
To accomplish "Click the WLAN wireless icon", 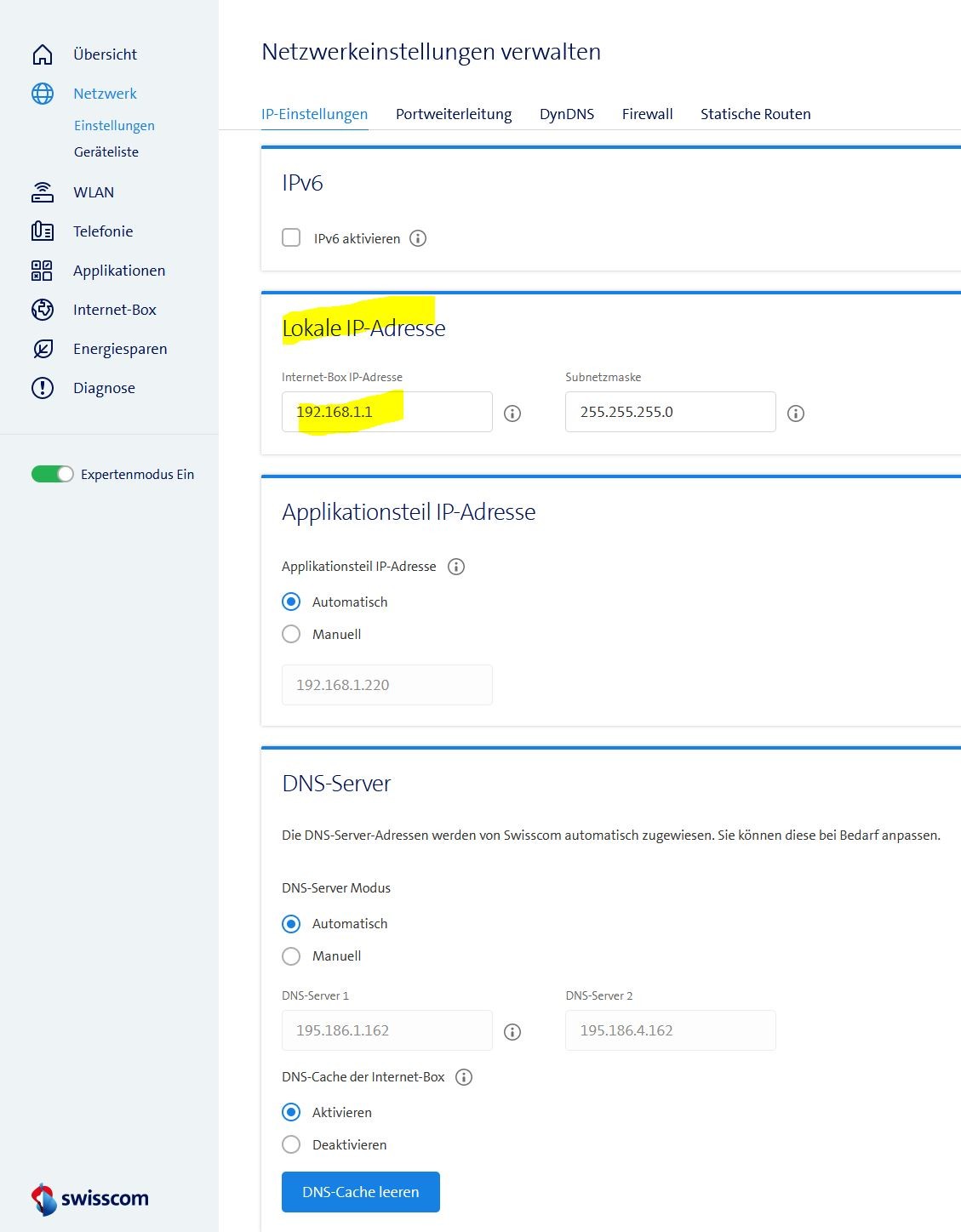I will pyautogui.click(x=42, y=191).
